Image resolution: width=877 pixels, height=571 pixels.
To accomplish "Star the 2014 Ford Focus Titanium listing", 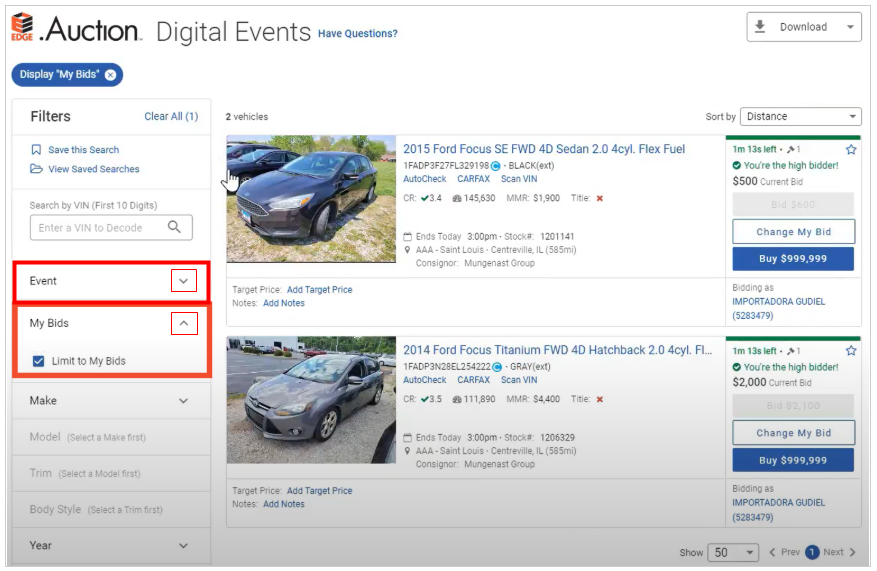I will pyautogui.click(x=851, y=351).
